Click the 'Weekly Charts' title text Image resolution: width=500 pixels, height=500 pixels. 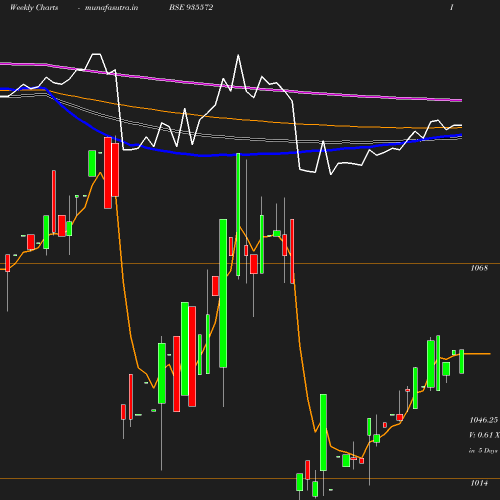click(34, 7)
